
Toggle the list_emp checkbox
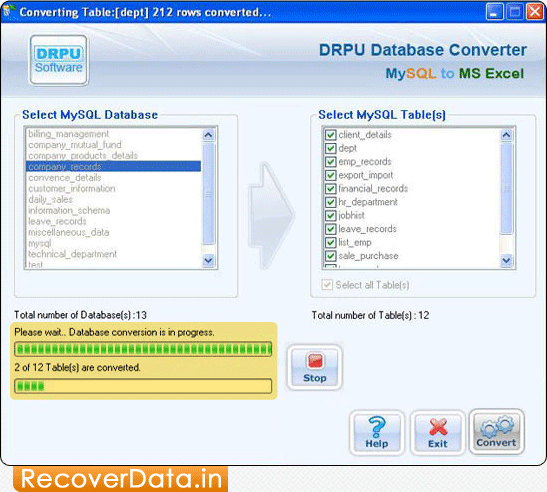pyautogui.click(x=330, y=243)
